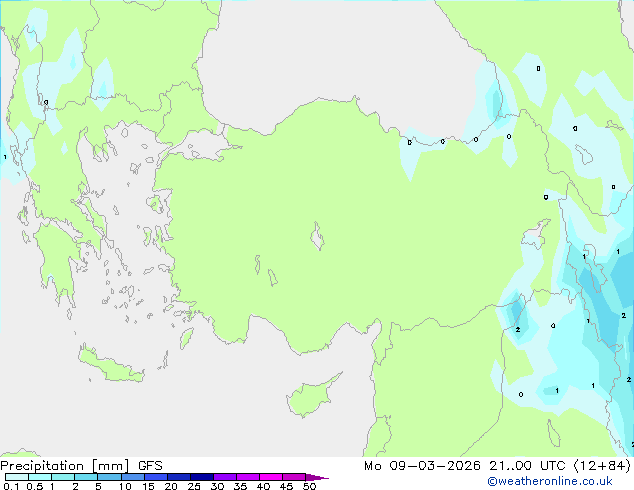
Task: Click legend value "10"
Action: [125, 486]
